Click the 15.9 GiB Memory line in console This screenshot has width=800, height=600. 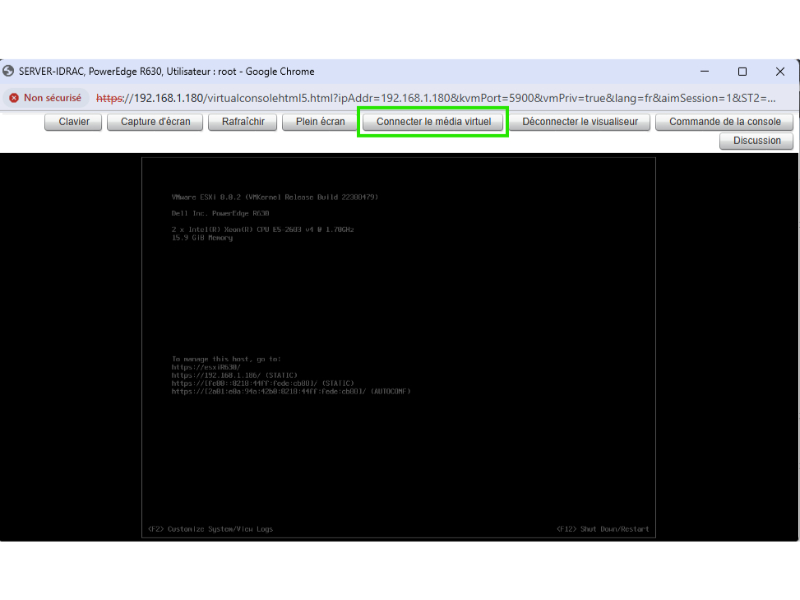pyautogui.click(x=202, y=237)
